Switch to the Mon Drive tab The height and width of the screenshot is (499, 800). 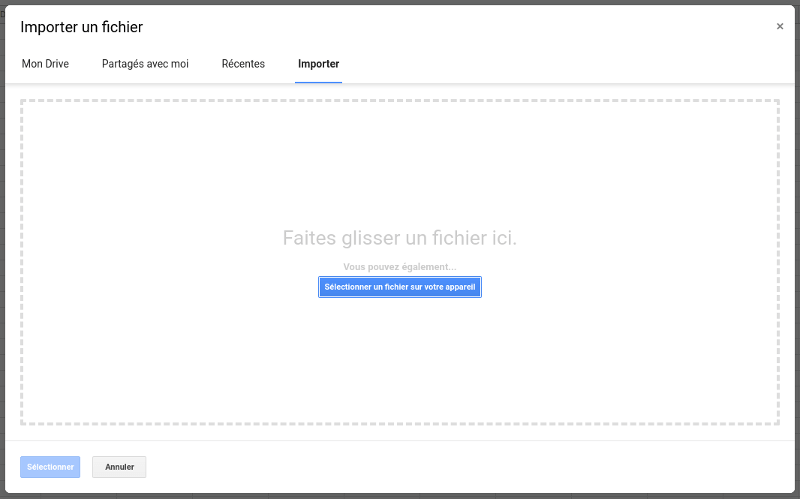[x=45, y=64]
